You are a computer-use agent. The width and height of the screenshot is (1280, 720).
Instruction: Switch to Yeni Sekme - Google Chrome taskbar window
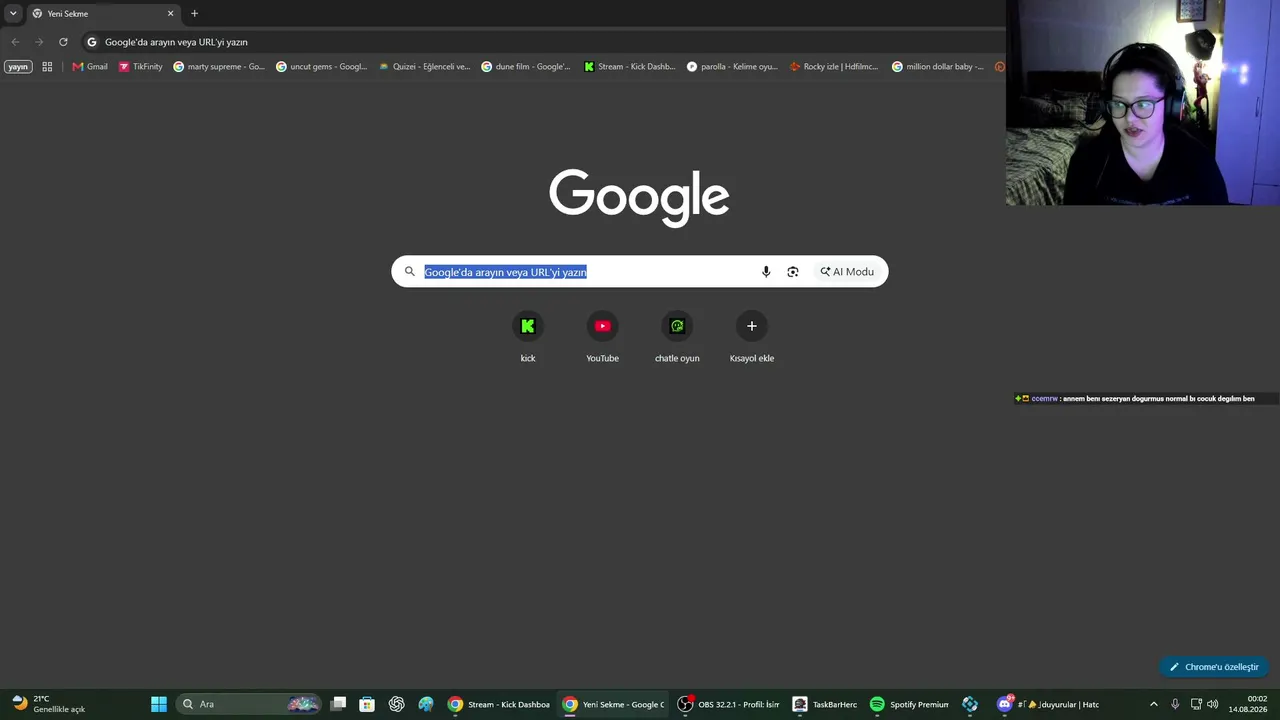613,704
